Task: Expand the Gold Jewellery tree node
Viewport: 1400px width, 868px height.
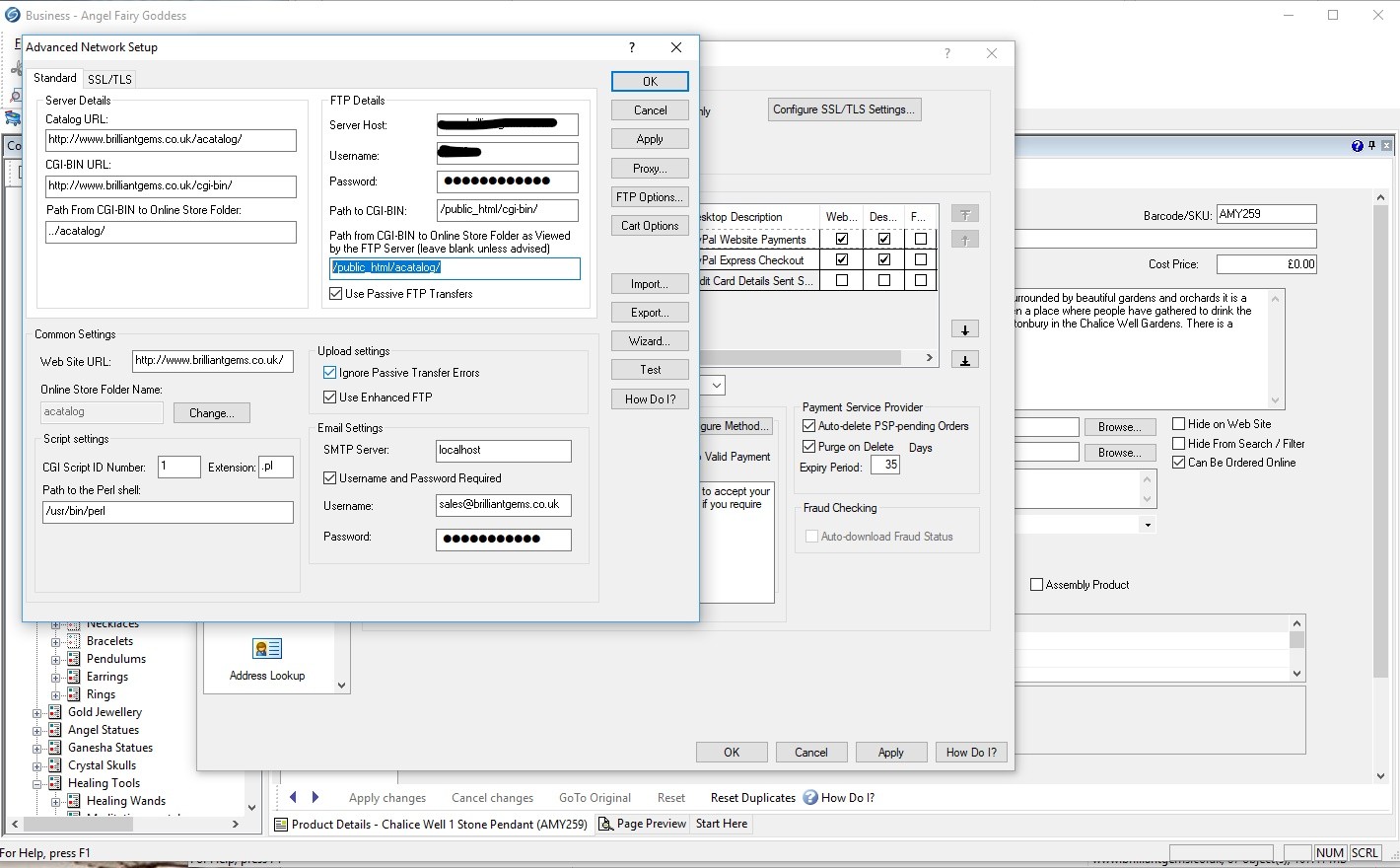Action: click(x=37, y=712)
